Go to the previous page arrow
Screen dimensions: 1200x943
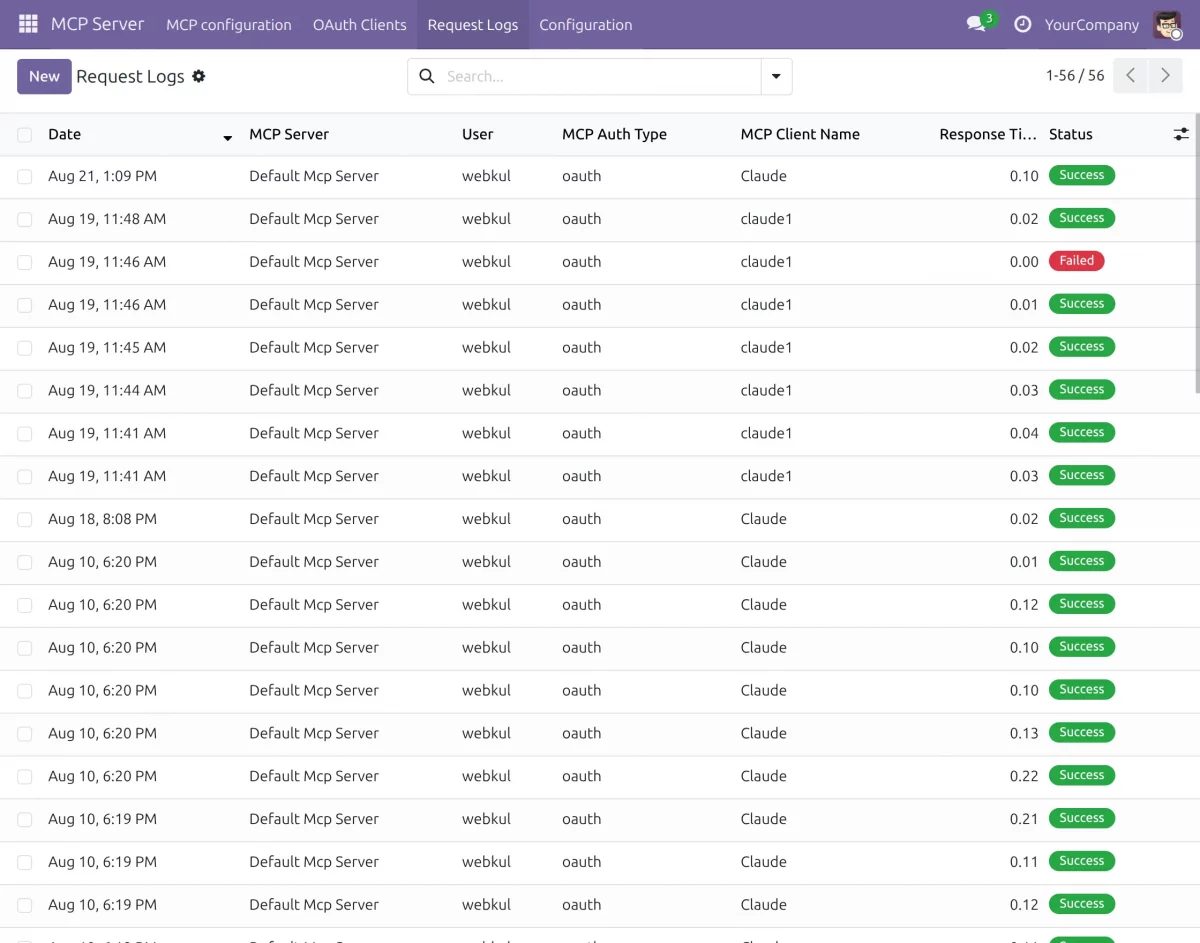point(1130,76)
